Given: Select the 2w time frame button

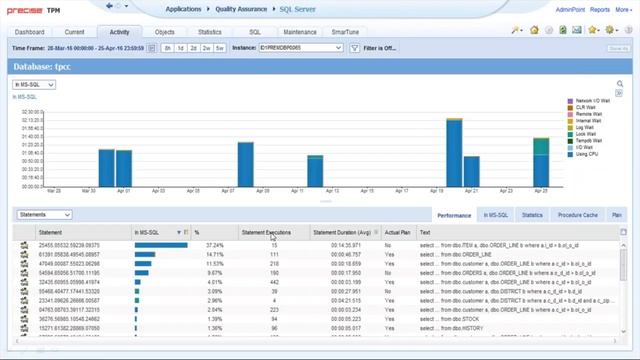Looking at the screenshot, I should pos(207,48).
